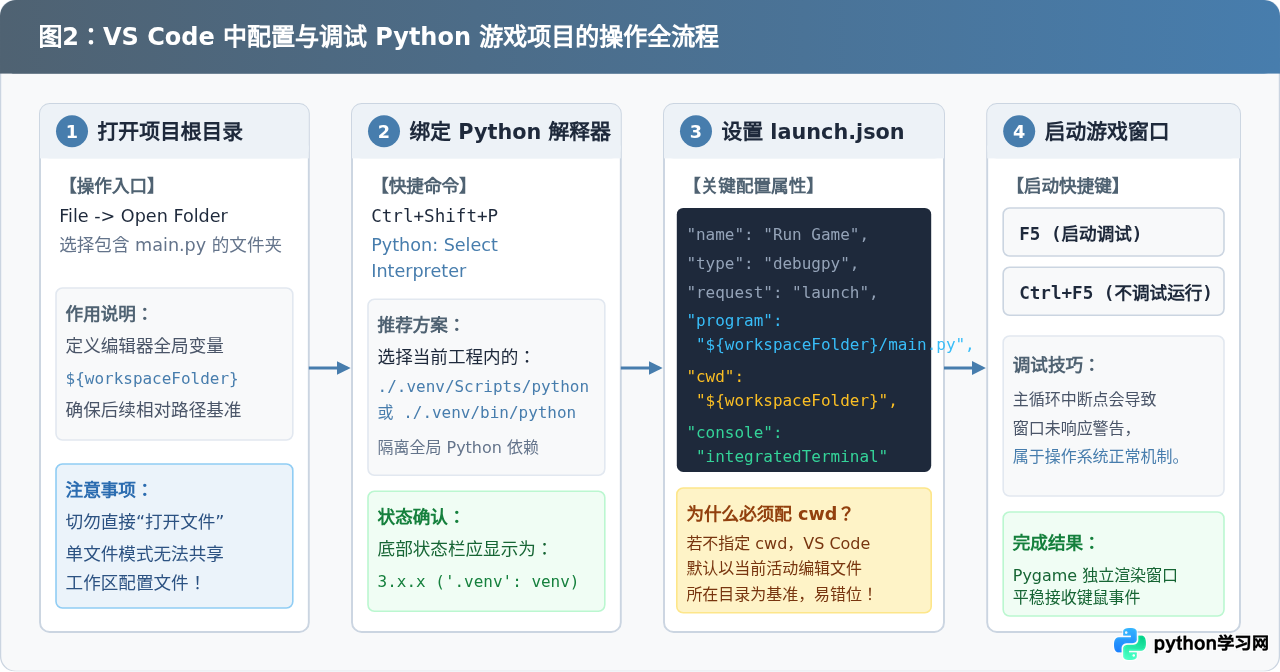Click the subheading 为什么必须配 cwd？
The width and height of the screenshot is (1280, 672).
click(x=770, y=514)
